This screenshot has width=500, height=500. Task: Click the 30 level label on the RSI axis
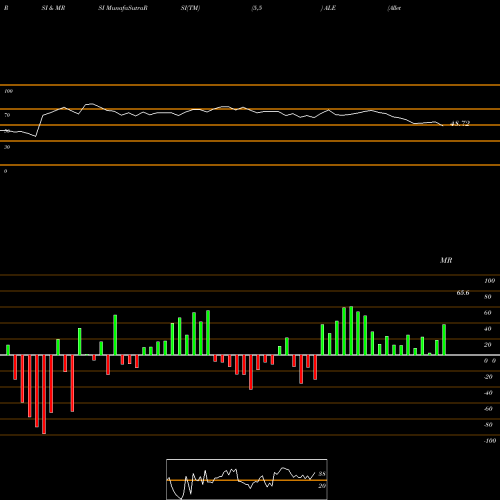click(x=7, y=147)
